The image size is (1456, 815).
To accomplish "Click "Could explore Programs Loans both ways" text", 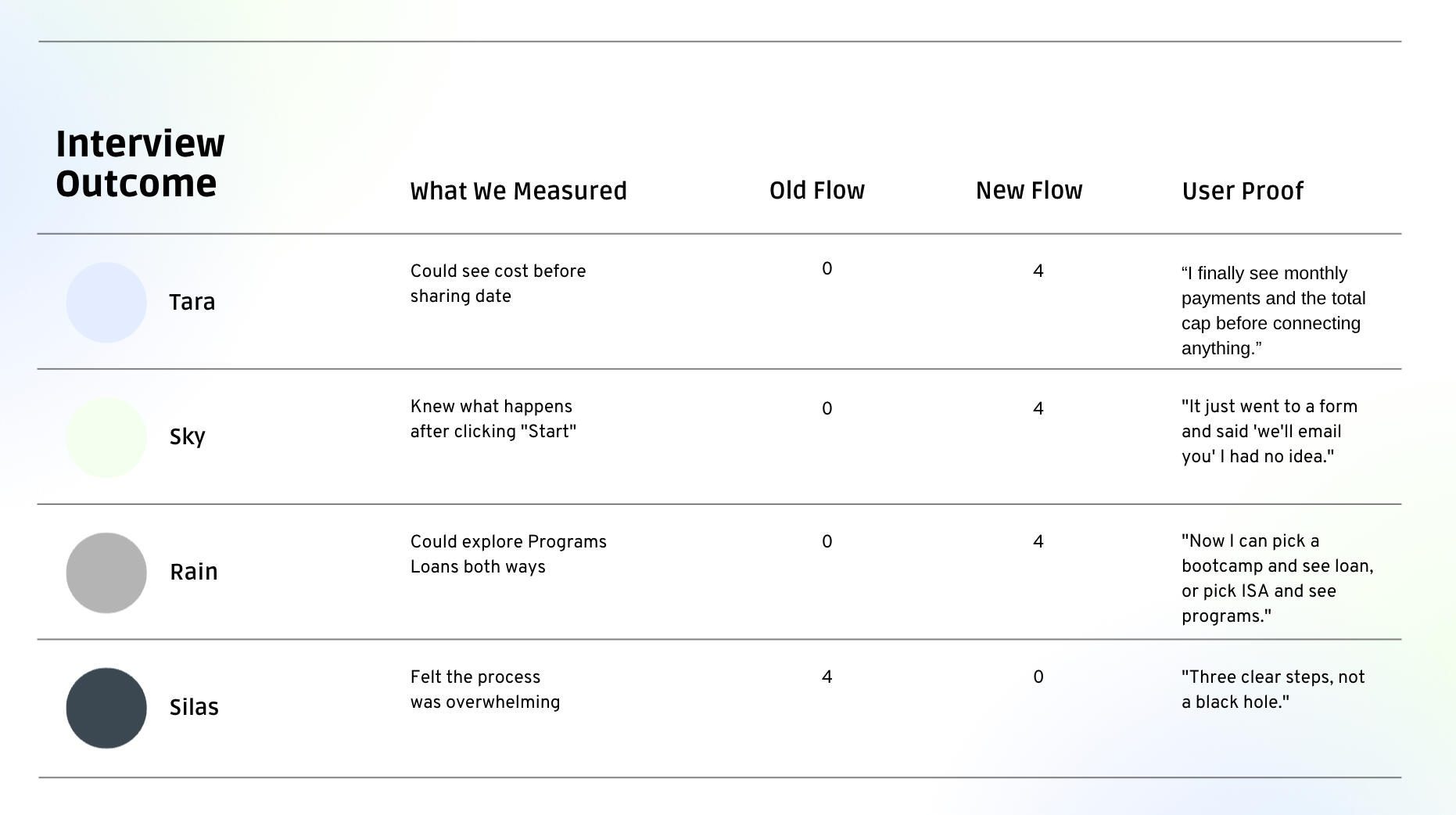I will tap(508, 554).
